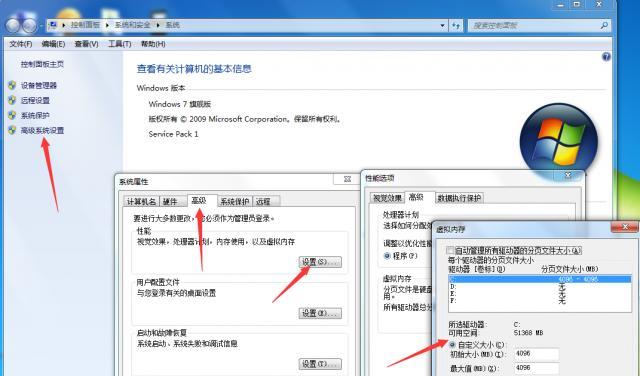The image size is (640, 376).
Task: Click the back navigation arrow button
Action: click(x=13, y=26)
